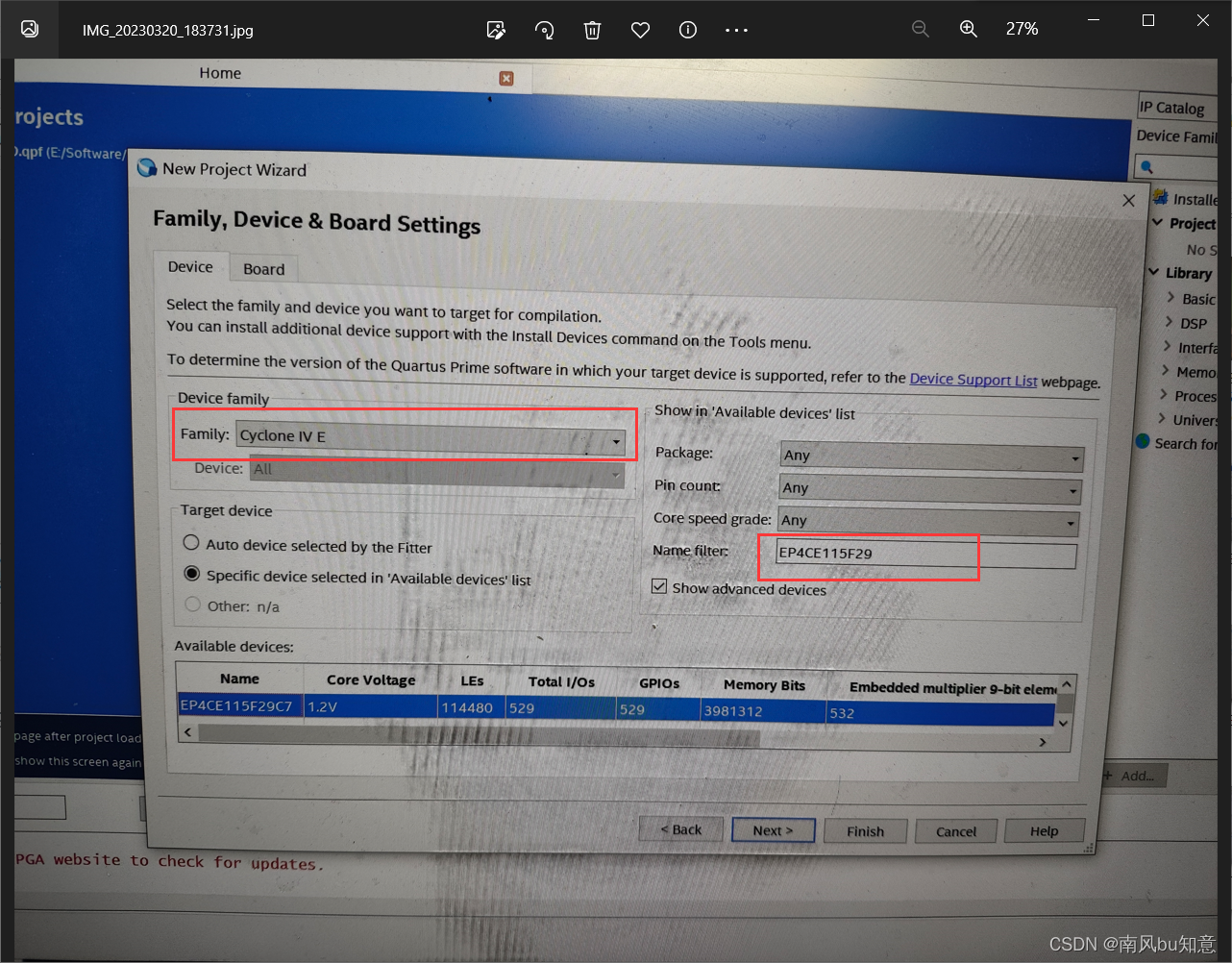The height and width of the screenshot is (963, 1232).
Task: Click the Search for Partner IP entry
Action: coord(1185,444)
